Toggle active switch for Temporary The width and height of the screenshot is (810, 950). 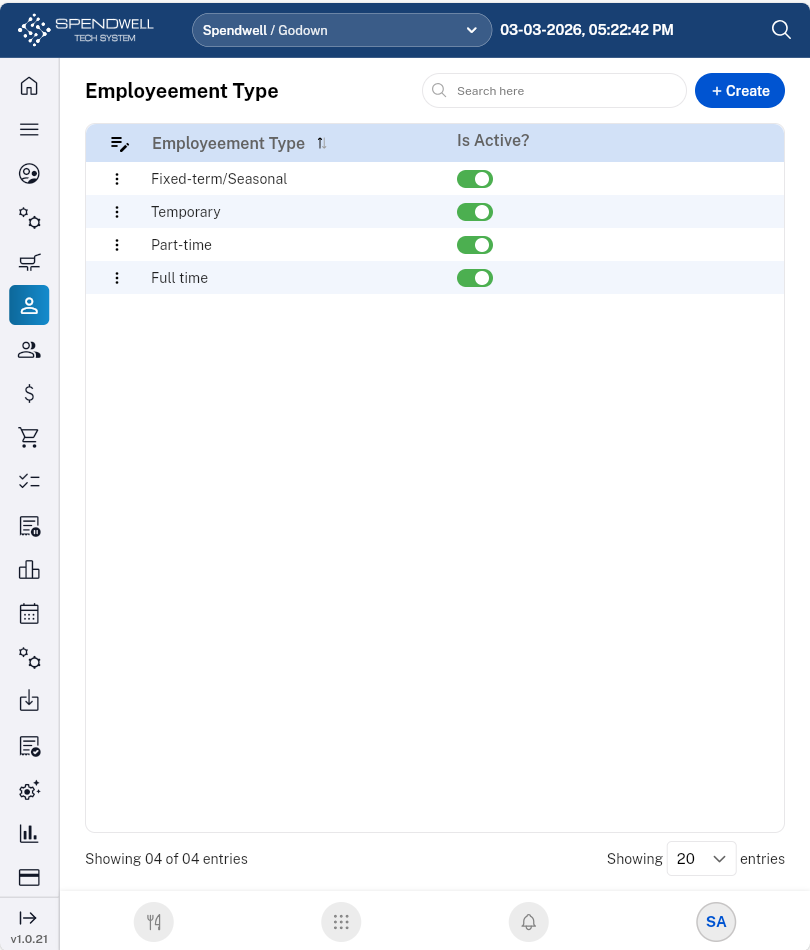click(475, 212)
